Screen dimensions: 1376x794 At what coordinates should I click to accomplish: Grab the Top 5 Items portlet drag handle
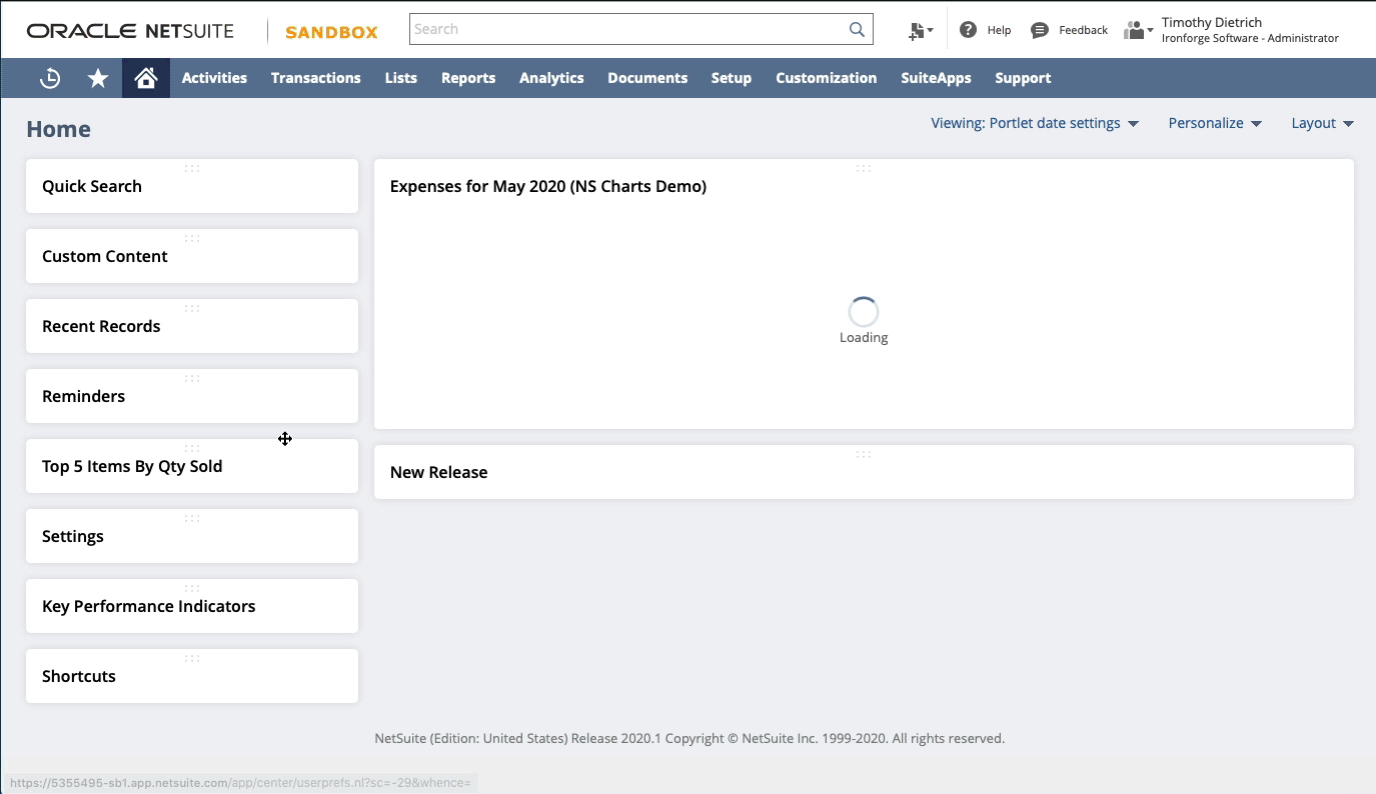pyautogui.click(x=192, y=448)
